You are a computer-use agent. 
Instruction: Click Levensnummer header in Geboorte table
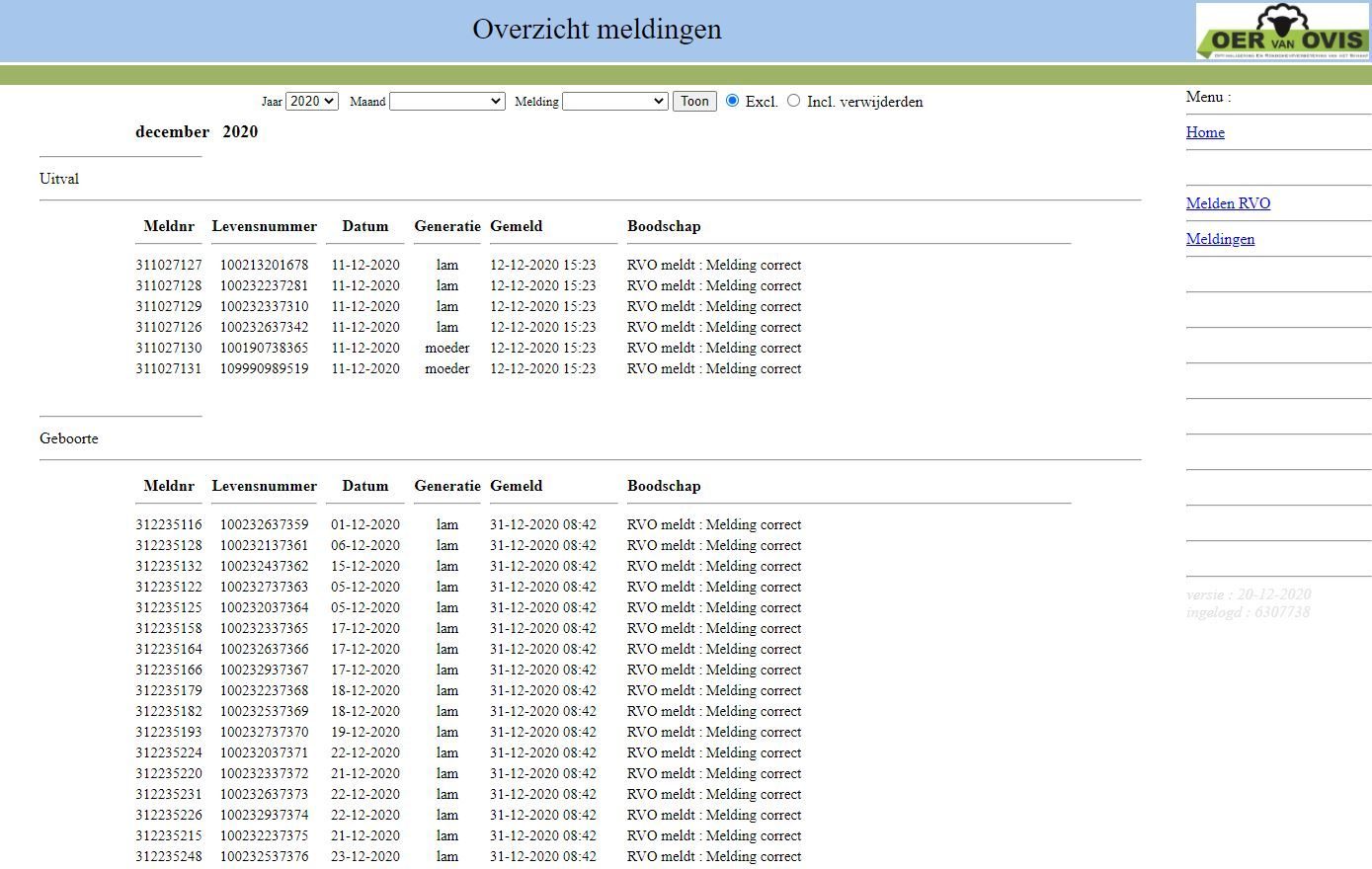264,486
